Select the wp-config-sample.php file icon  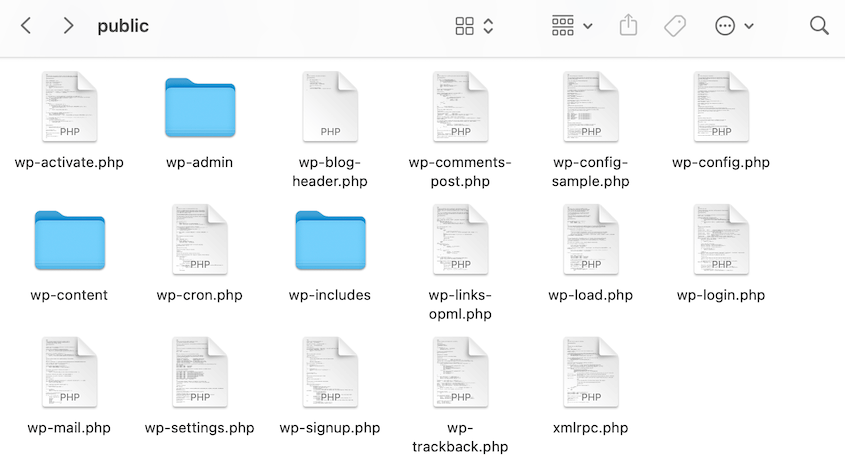pos(591,107)
